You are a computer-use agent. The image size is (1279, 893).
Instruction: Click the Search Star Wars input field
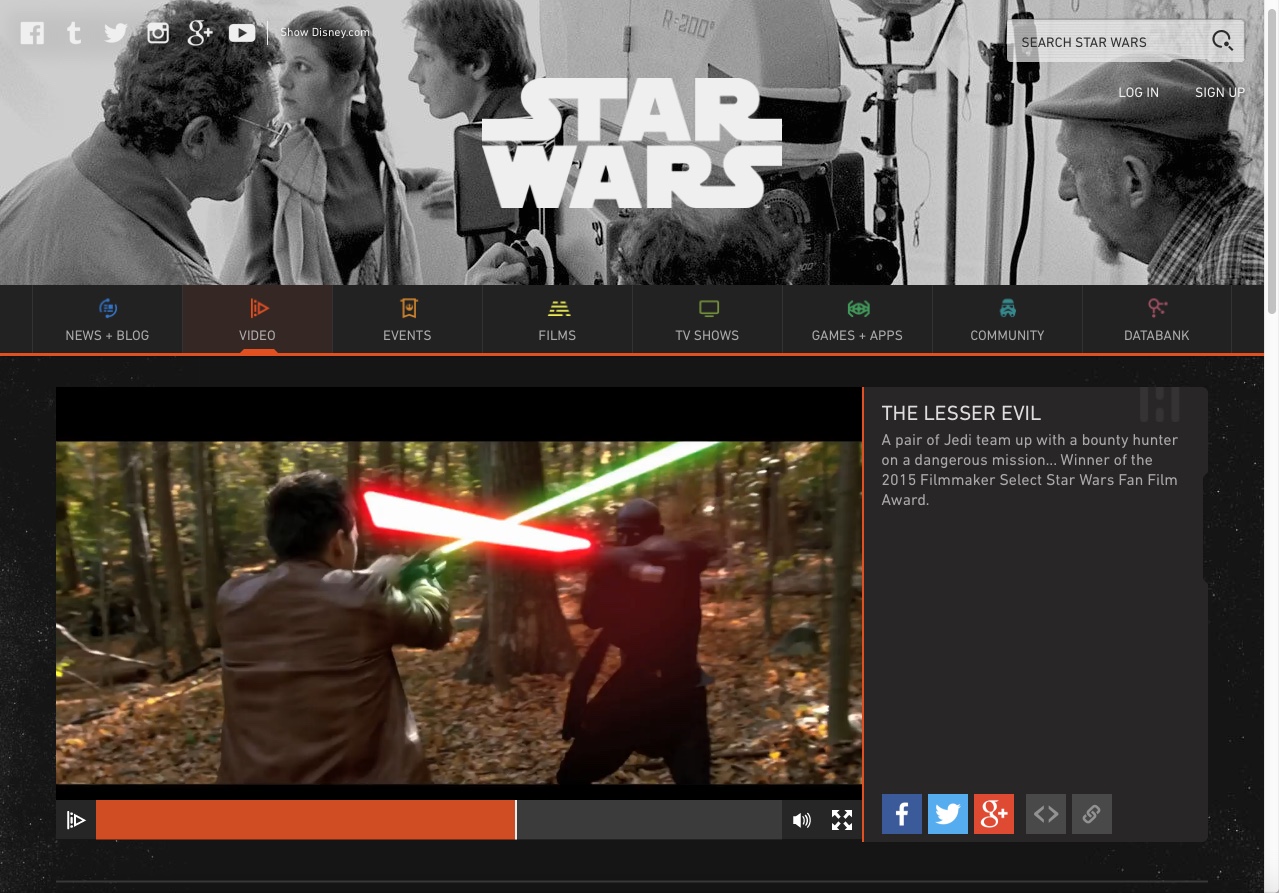(x=1107, y=42)
